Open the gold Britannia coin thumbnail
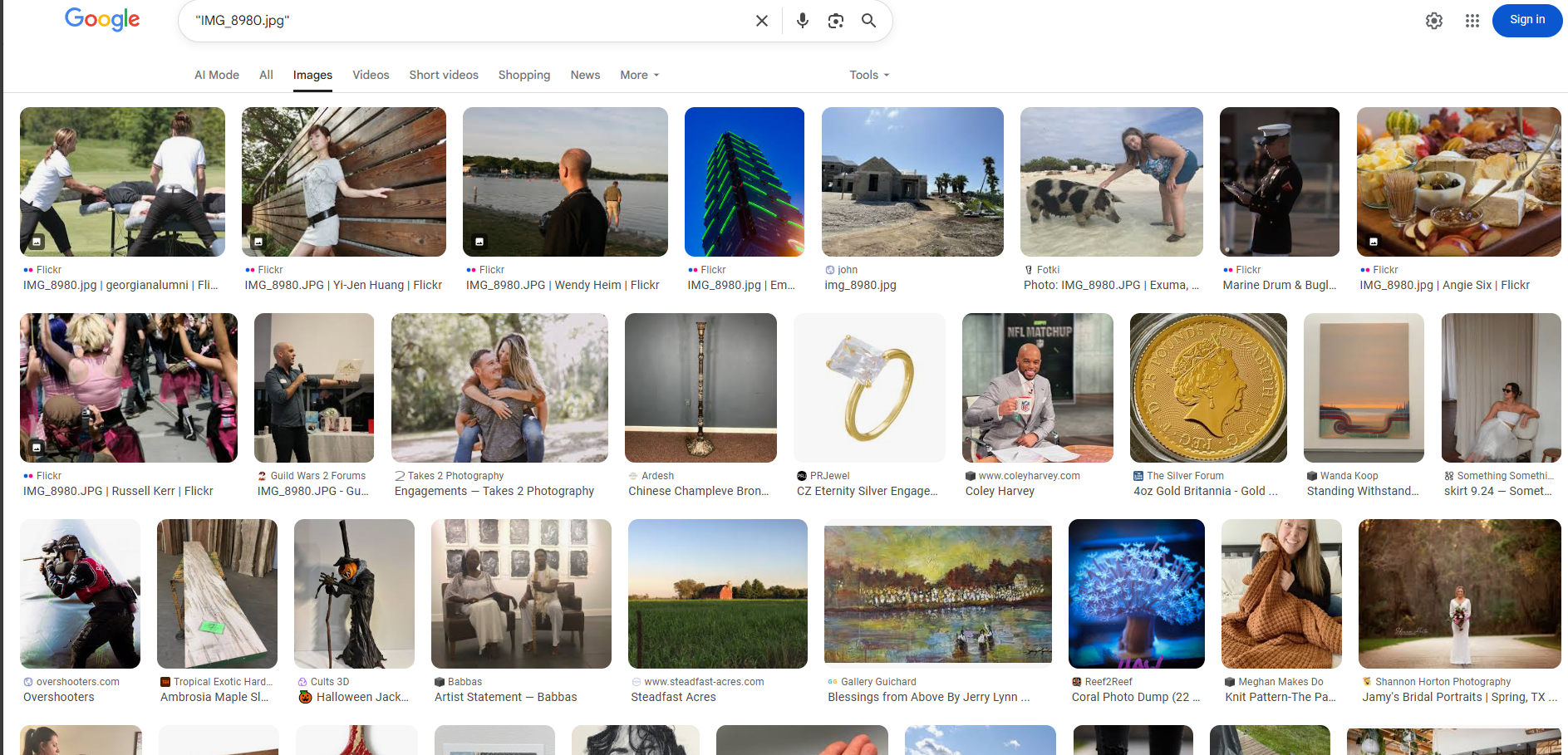This screenshot has height=755, width=1568. [x=1208, y=388]
